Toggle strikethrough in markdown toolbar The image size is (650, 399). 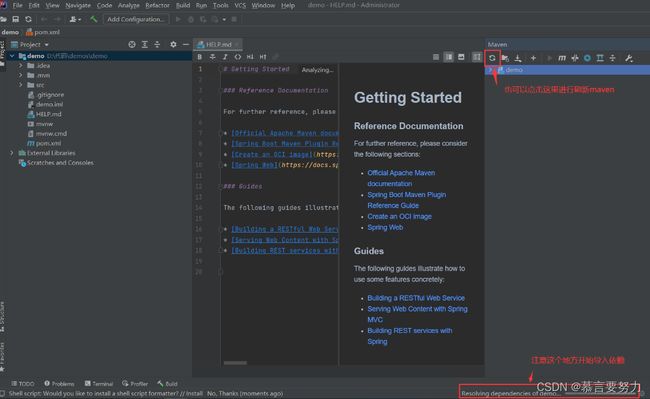212,57
